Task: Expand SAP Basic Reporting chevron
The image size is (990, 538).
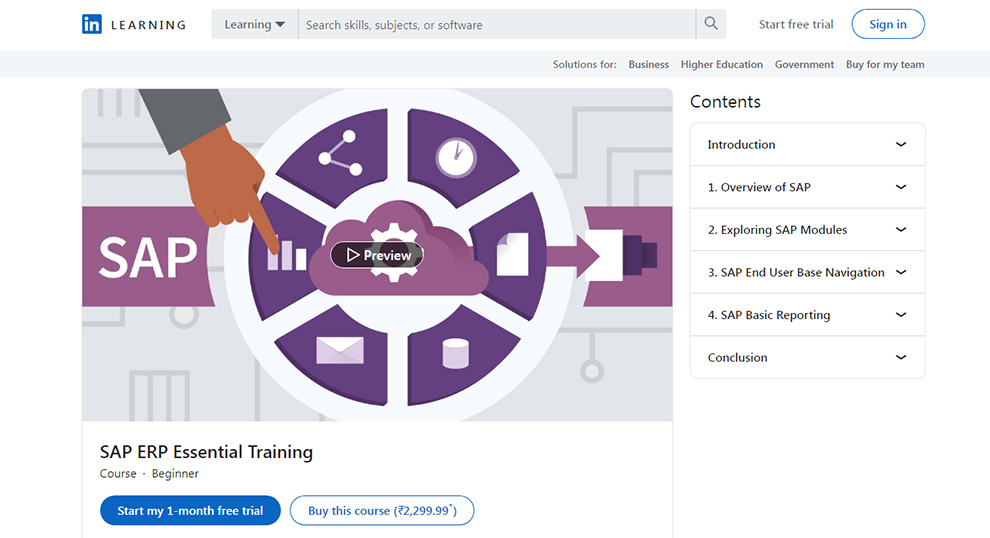Action: 901,314
